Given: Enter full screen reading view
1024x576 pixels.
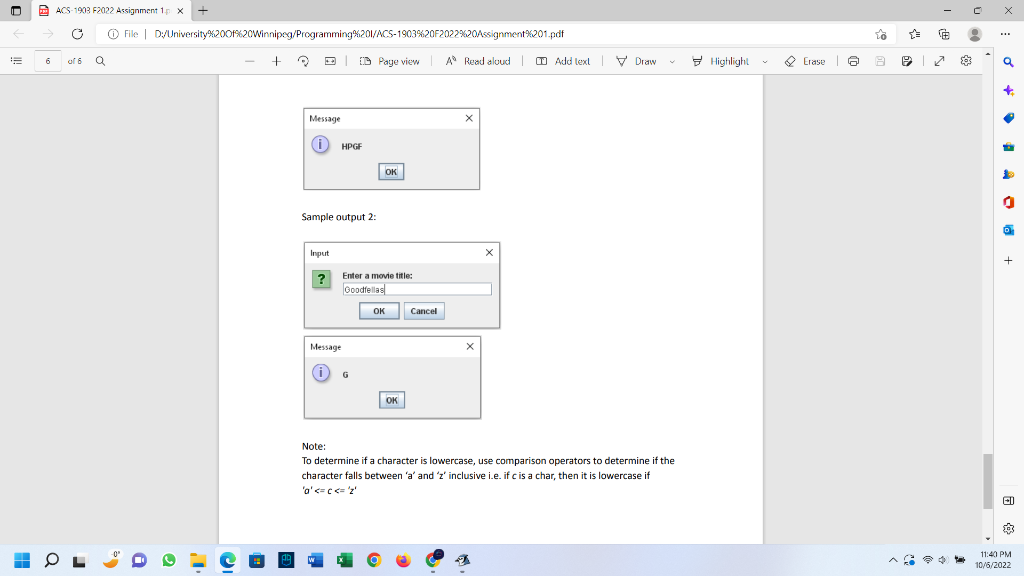Looking at the screenshot, I should (940, 61).
